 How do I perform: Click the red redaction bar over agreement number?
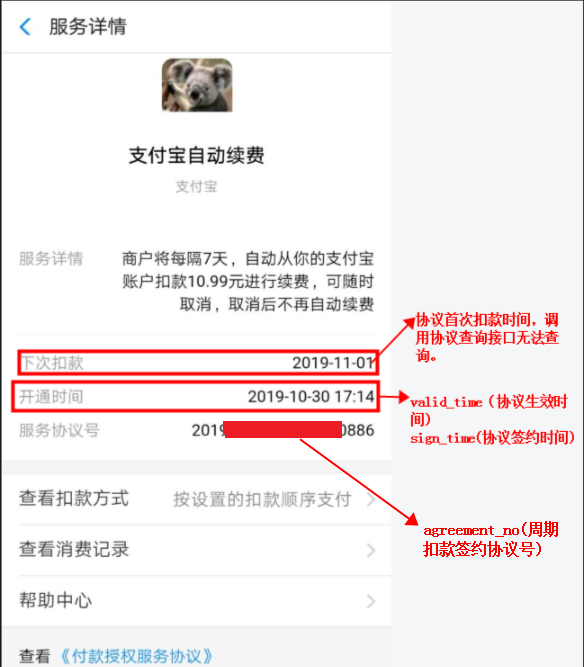(x=283, y=430)
